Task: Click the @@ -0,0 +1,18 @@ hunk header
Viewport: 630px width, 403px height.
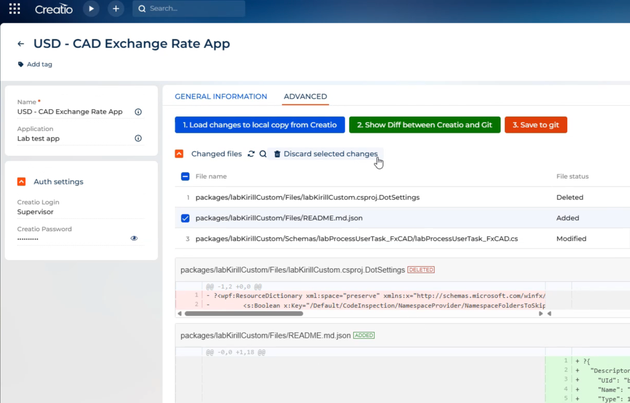Action: [x=235, y=352]
